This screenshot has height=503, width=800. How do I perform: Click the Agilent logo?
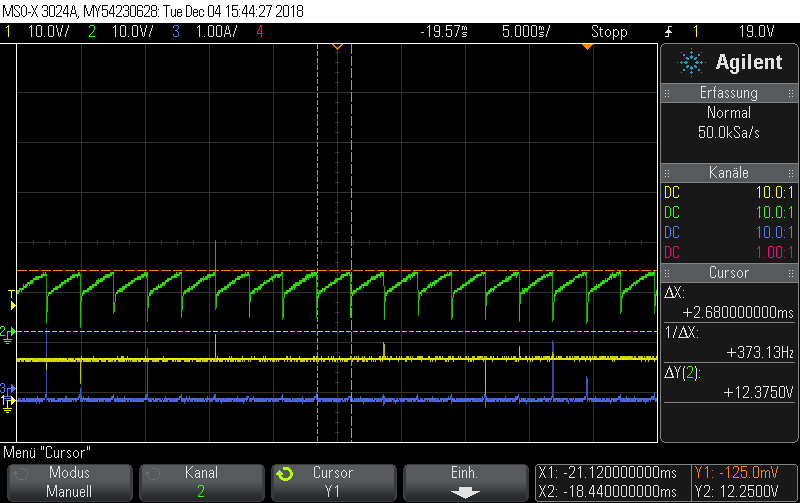(730, 62)
